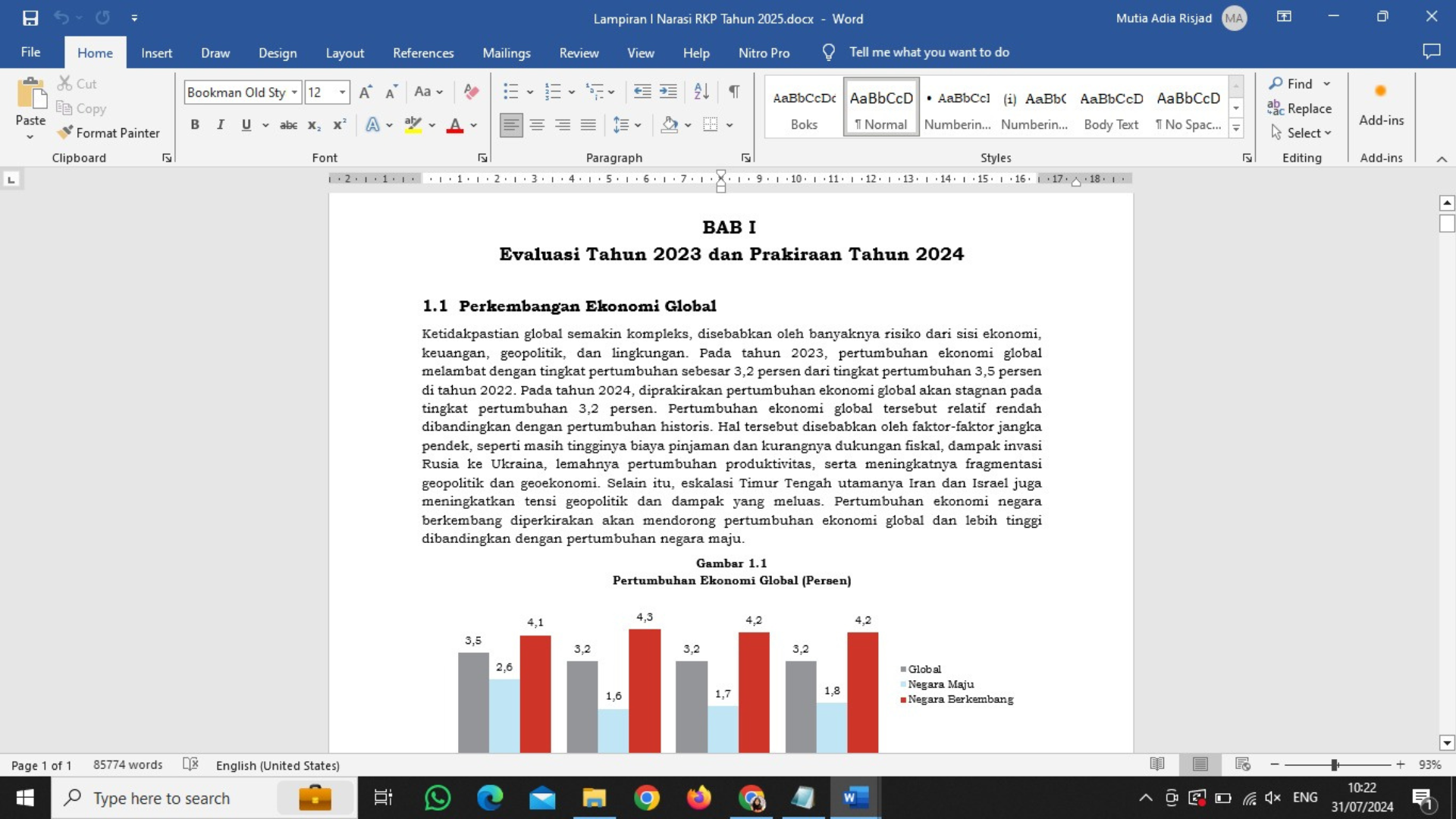This screenshot has height=819, width=1456.
Task: Expand the Styles gallery more arrow
Action: point(1236,129)
